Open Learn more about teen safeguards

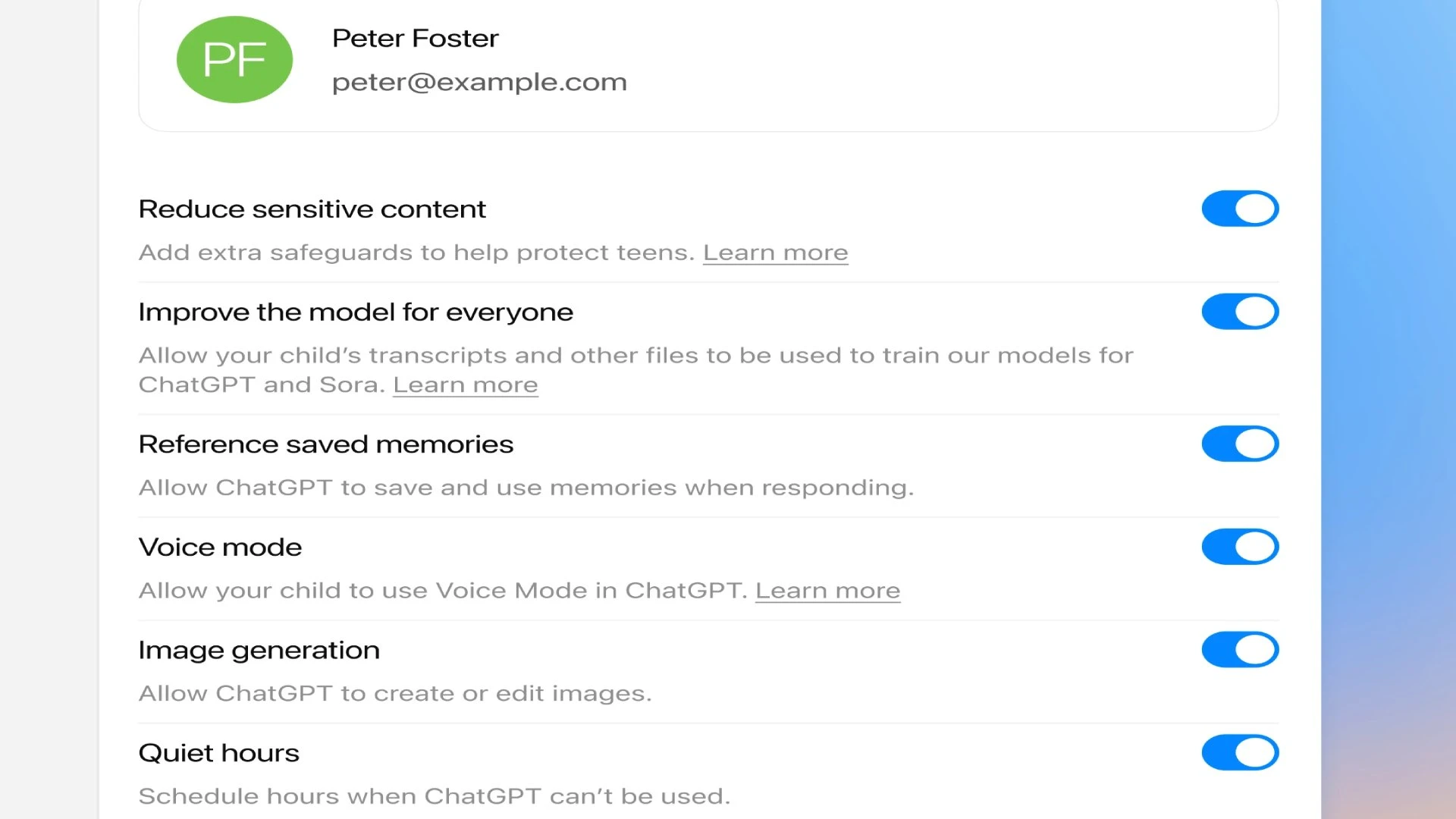click(775, 253)
